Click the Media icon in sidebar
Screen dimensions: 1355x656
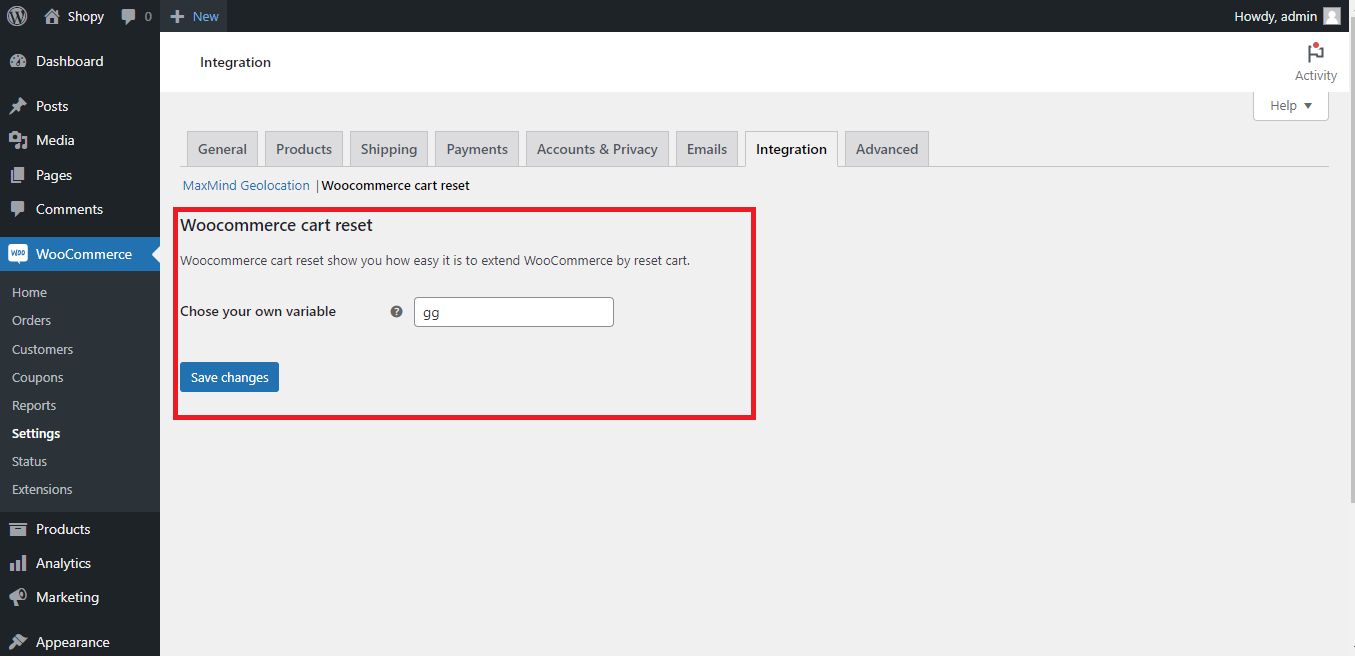click(x=18, y=140)
